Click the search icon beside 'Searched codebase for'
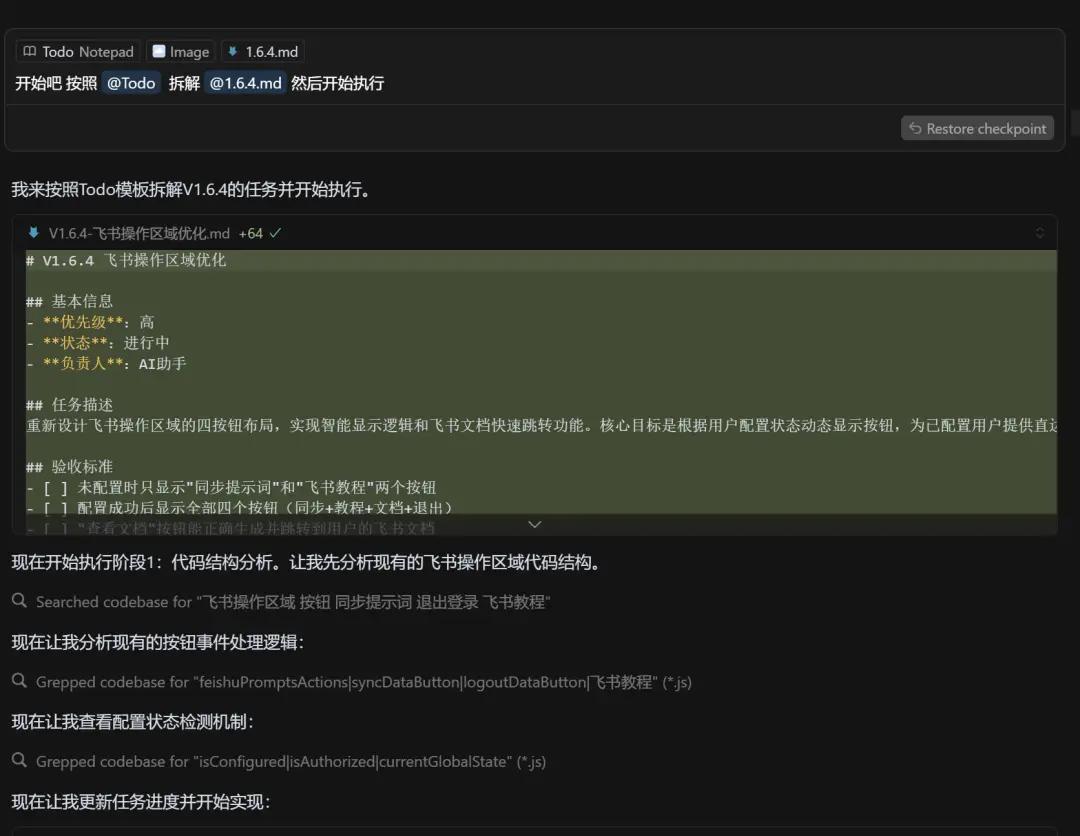The width and height of the screenshot is (1080, 836). point(19,601)
